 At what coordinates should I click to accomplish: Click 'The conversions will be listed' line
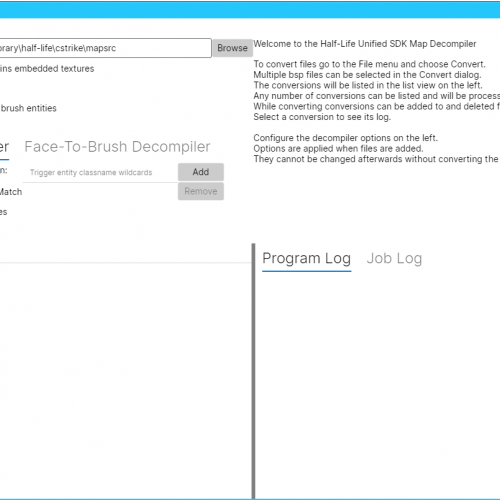[x=368, y=85]
